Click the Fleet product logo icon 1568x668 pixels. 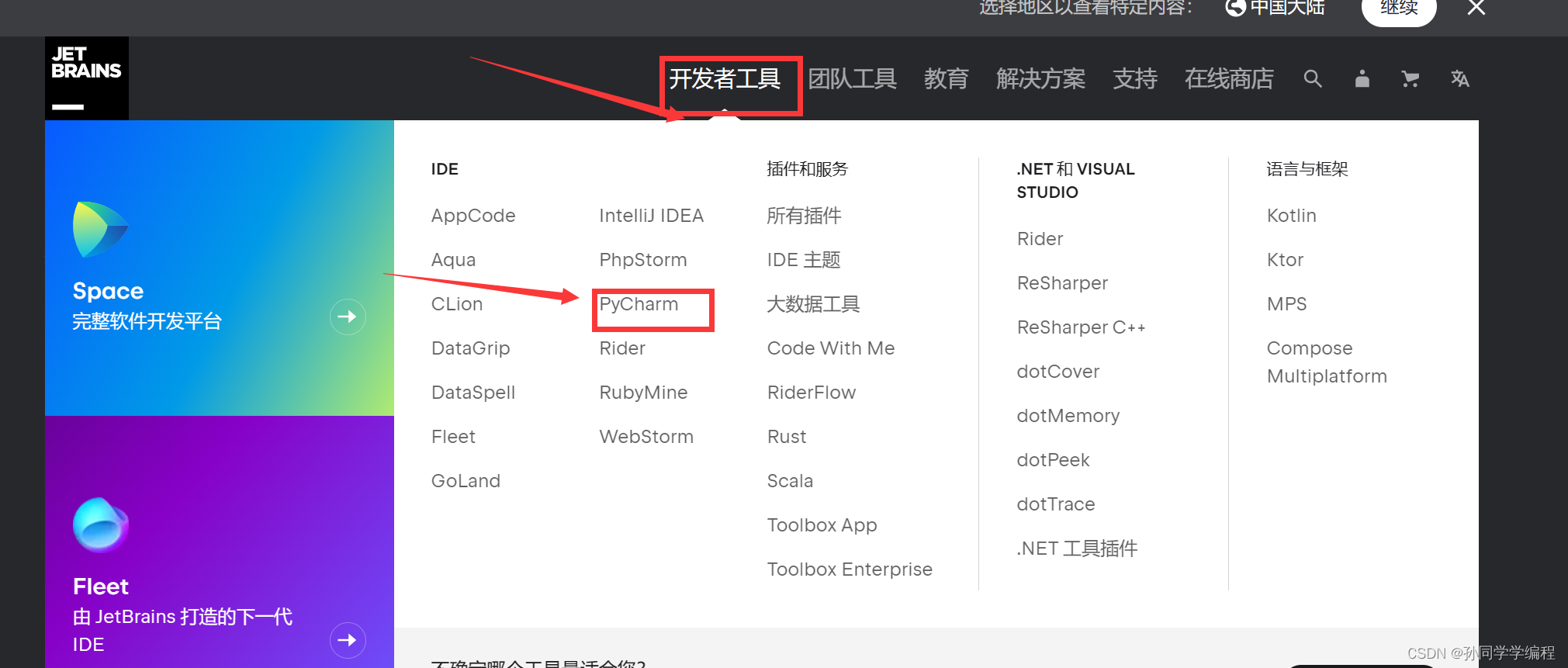click(101, 524)
